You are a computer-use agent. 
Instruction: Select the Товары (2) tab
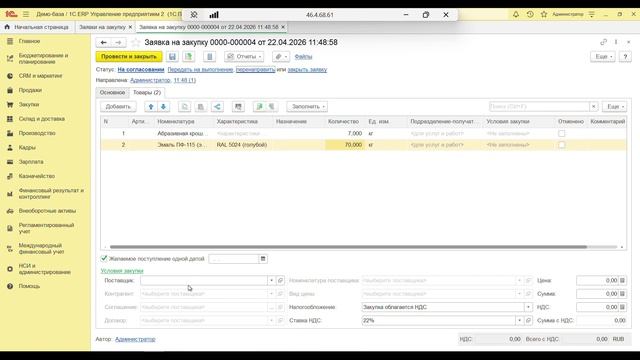pyautogui.click(x=147, y=93)
